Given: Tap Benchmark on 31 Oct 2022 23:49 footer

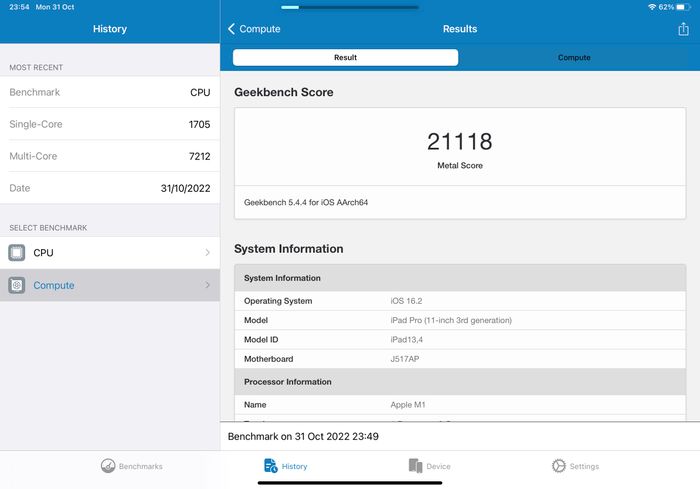Looking at the screenshot, I should [x=303, y=436].
